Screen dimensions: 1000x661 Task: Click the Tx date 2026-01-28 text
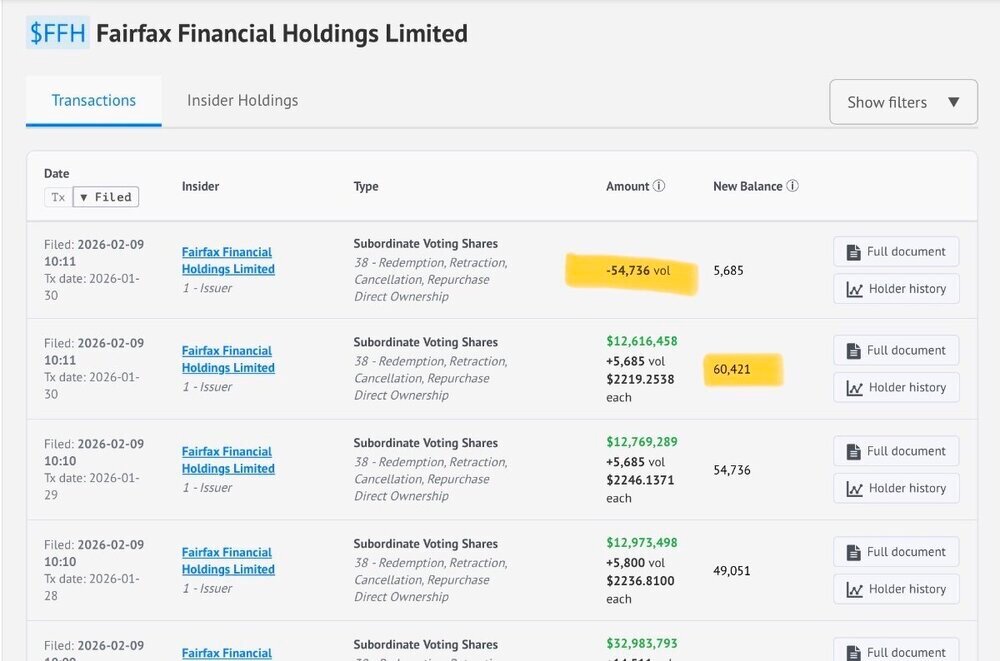pyautogui.click(x=91, y=587)
